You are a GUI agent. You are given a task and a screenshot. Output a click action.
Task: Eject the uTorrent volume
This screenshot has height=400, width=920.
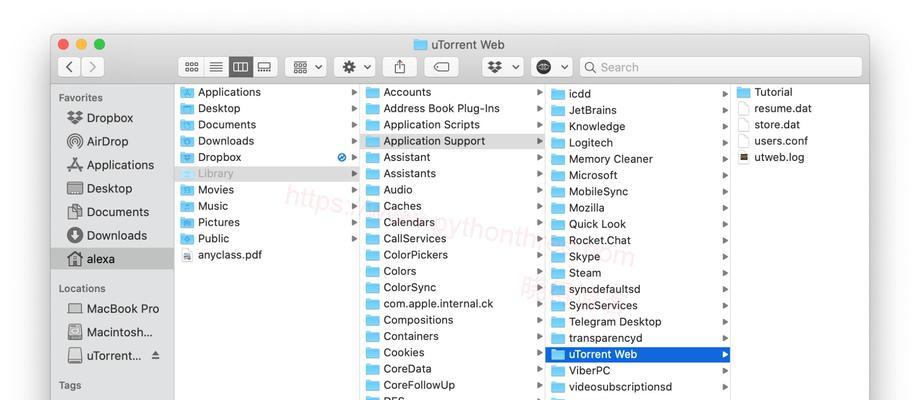coord(155,355)
